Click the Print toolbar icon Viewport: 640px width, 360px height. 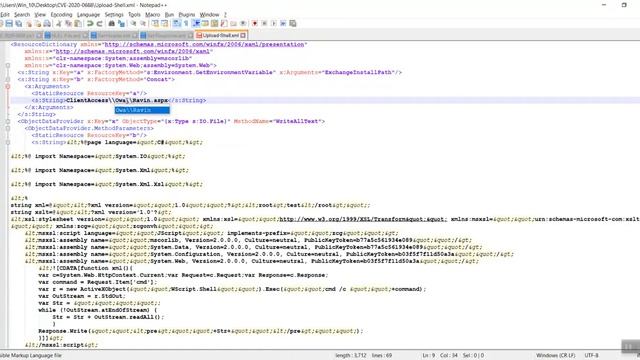(x=47, y=24)
